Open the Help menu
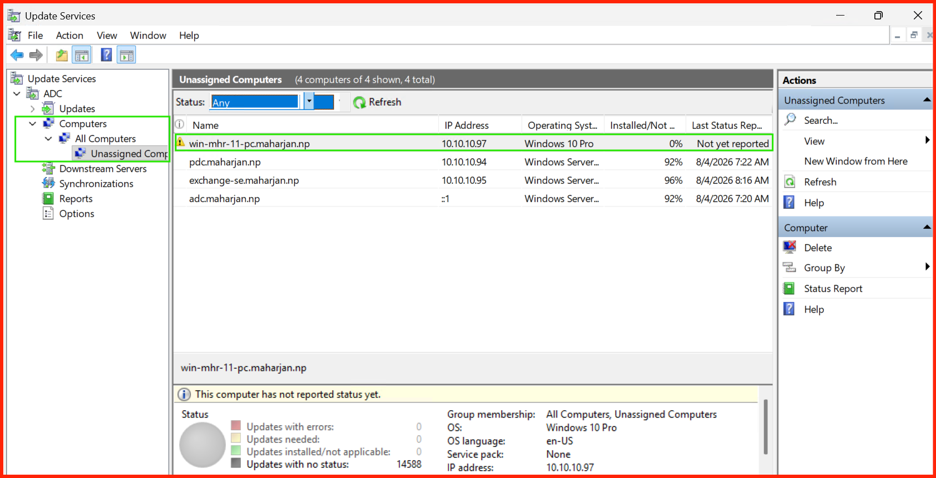This screenshot has width=936, height=478. (189, 35)
